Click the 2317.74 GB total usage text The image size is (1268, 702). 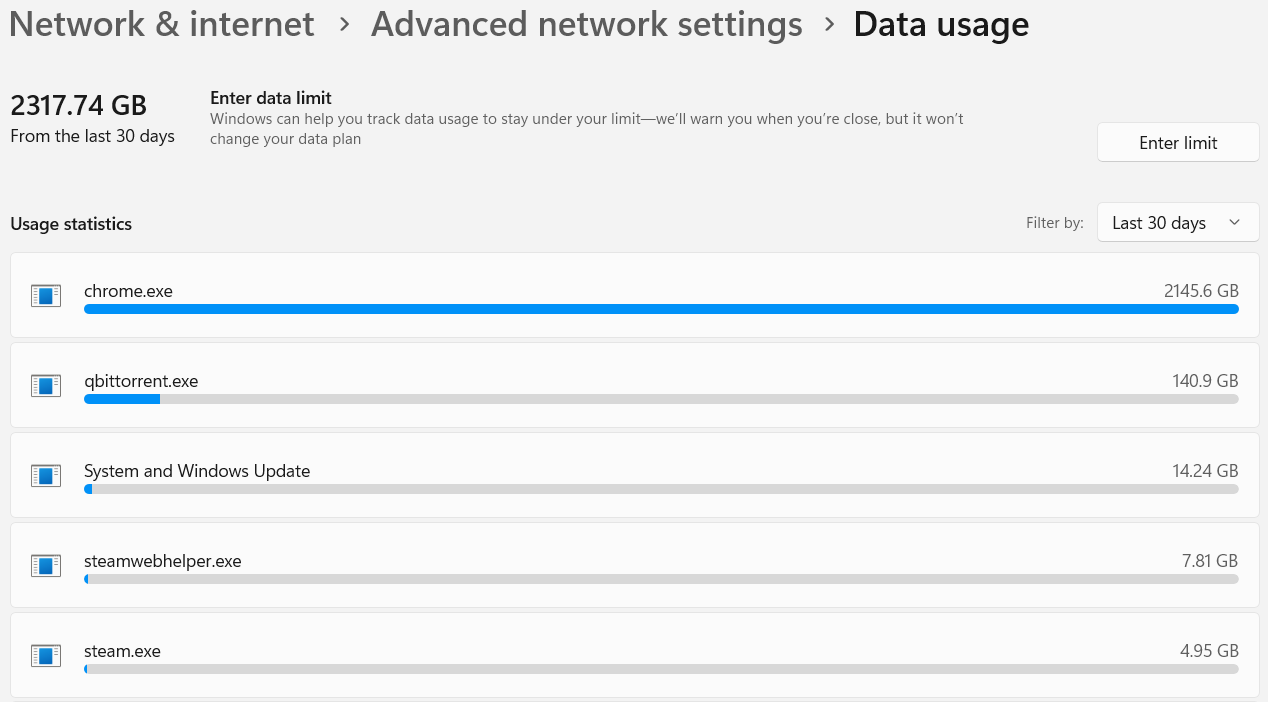click(78, 105)
